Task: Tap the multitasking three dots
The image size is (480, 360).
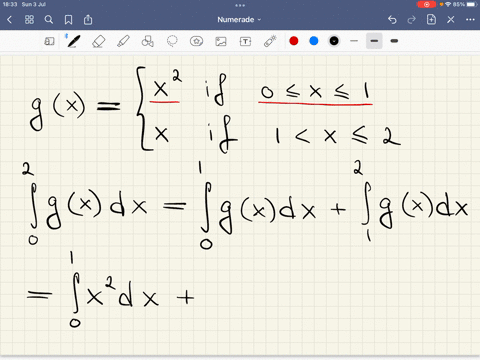Action: click(x=240, y=5)
